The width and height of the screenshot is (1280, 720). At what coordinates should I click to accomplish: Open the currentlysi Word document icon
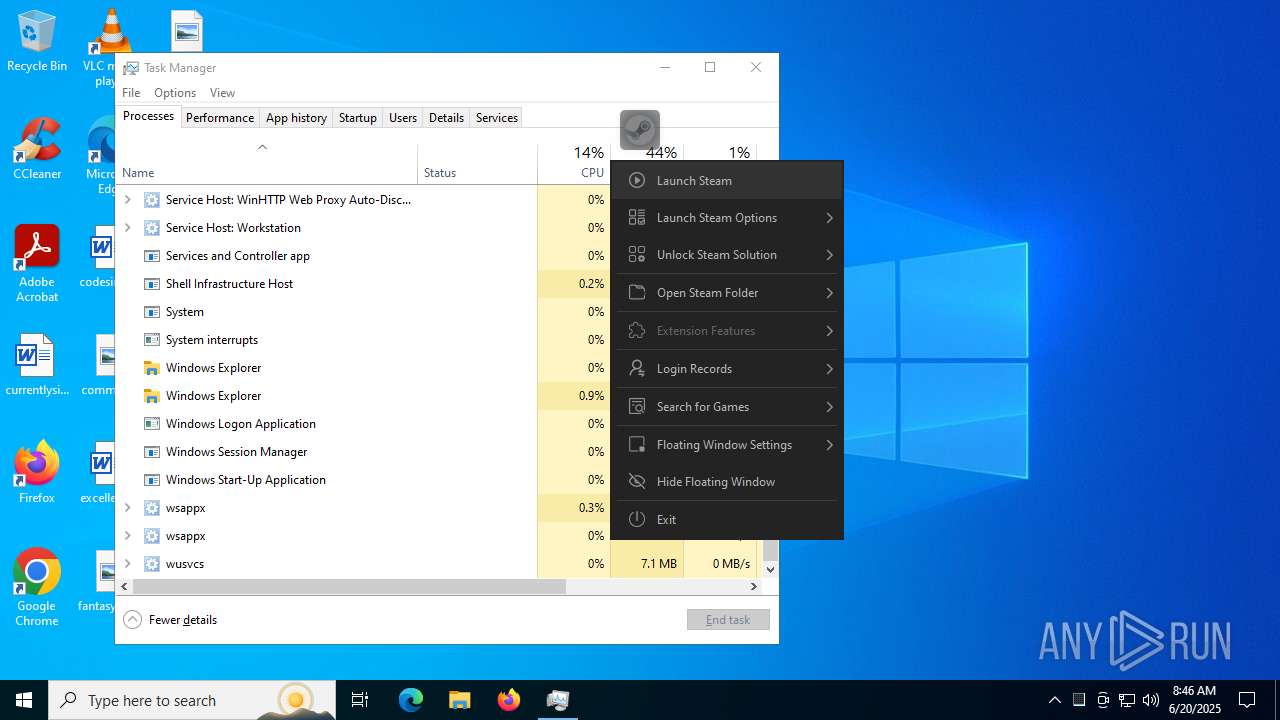pos(37,365)
